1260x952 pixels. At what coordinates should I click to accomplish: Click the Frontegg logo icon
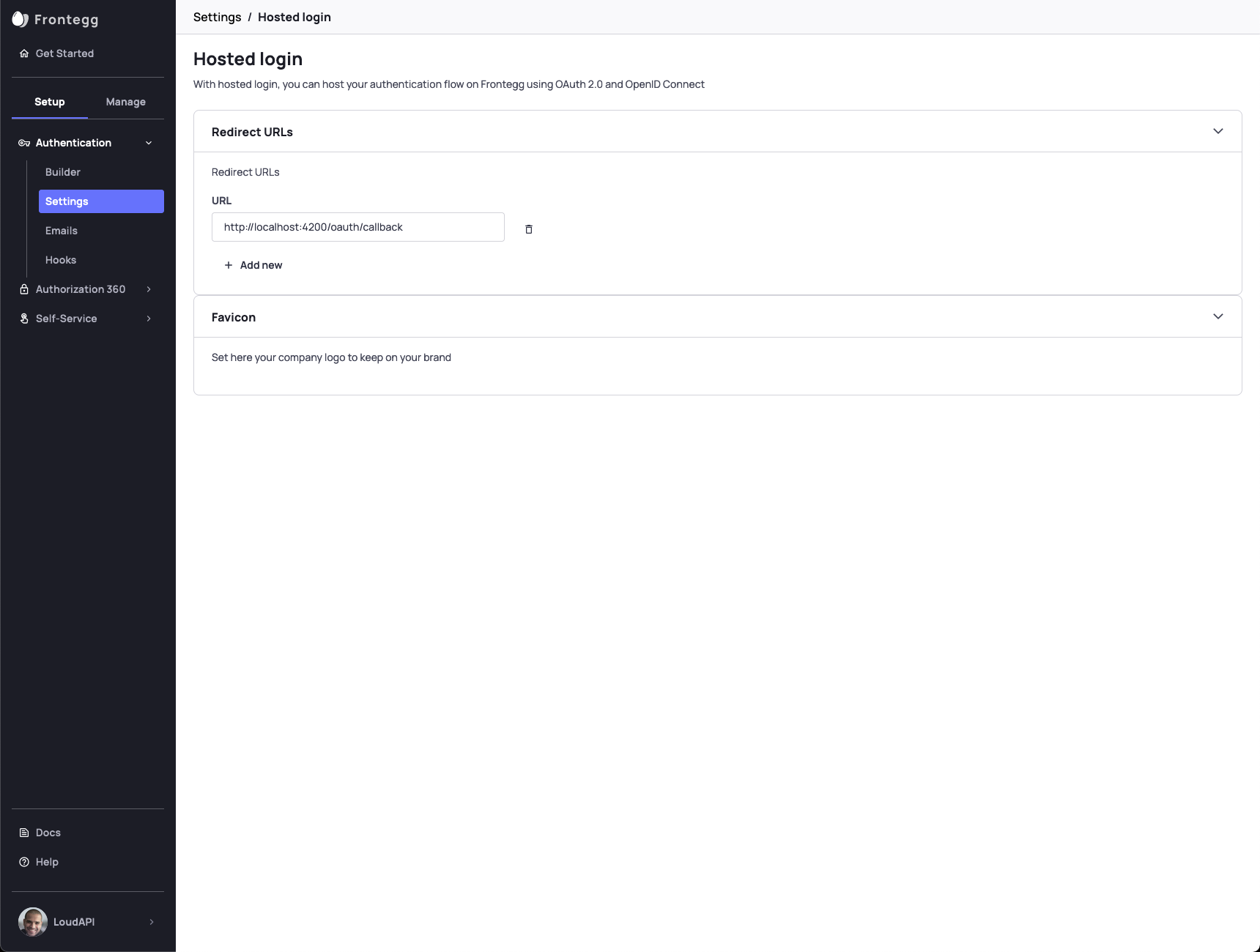[x=20, y=19]
